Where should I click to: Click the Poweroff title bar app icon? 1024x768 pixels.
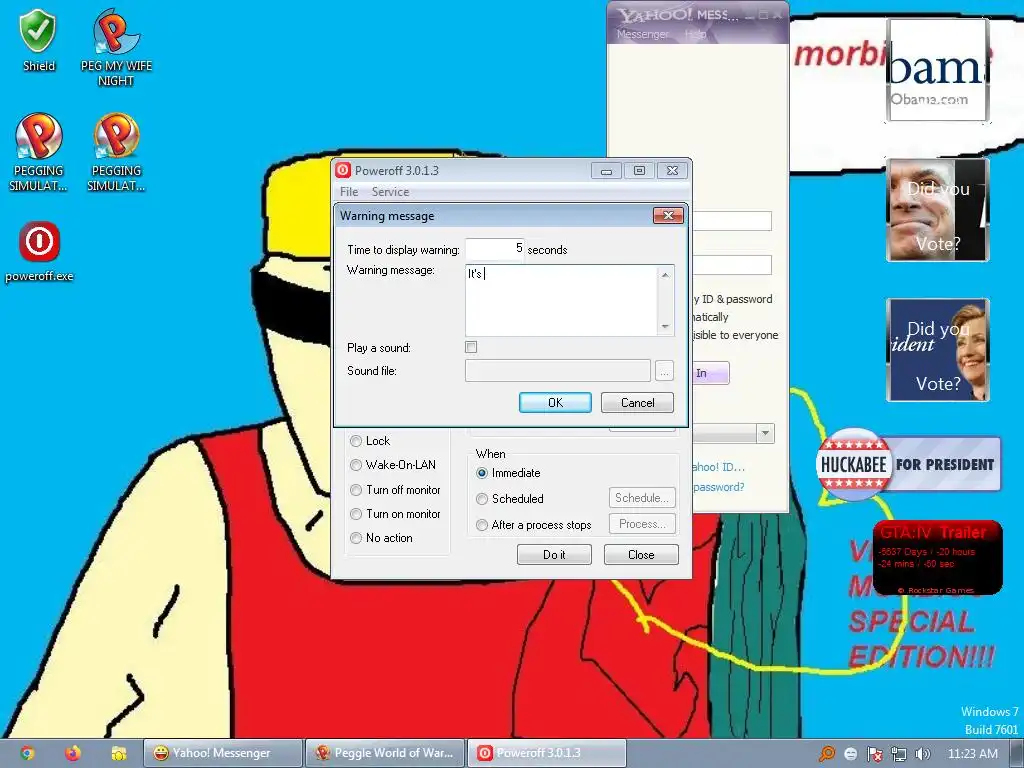343,170
